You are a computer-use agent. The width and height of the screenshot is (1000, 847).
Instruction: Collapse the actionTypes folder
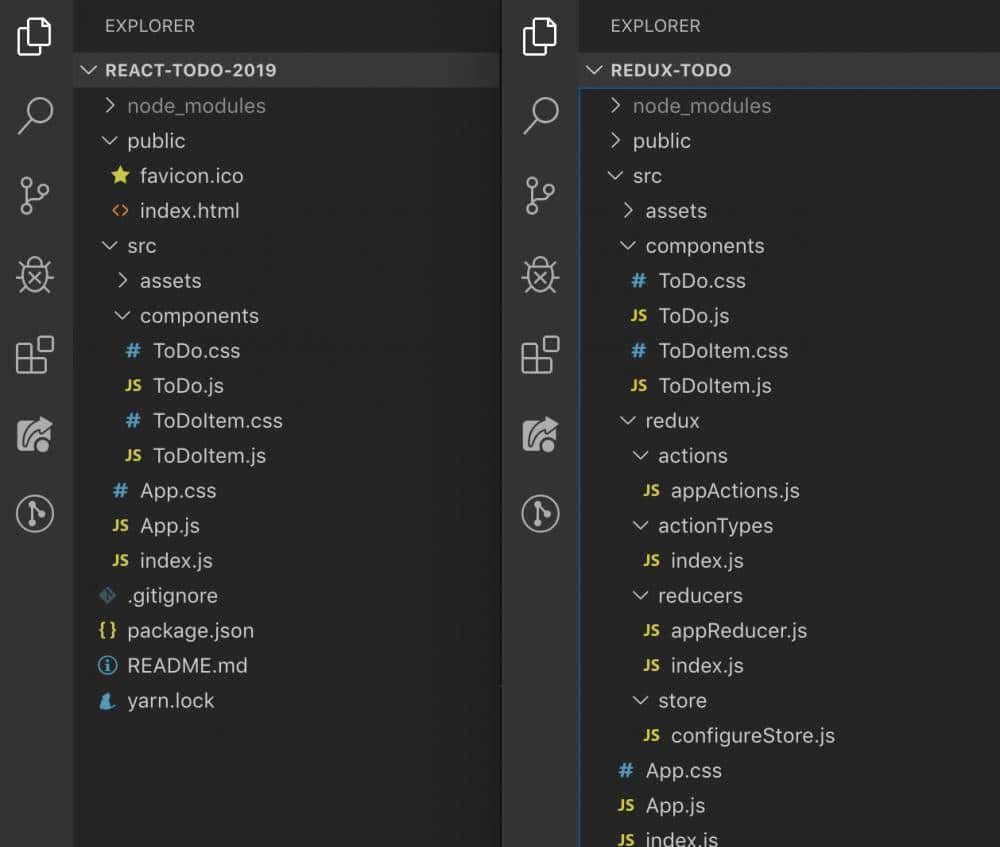coord(714,526)
